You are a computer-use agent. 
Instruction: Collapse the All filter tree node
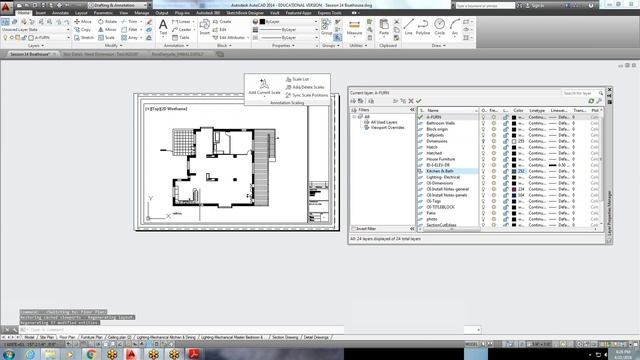tap(354, 117)
